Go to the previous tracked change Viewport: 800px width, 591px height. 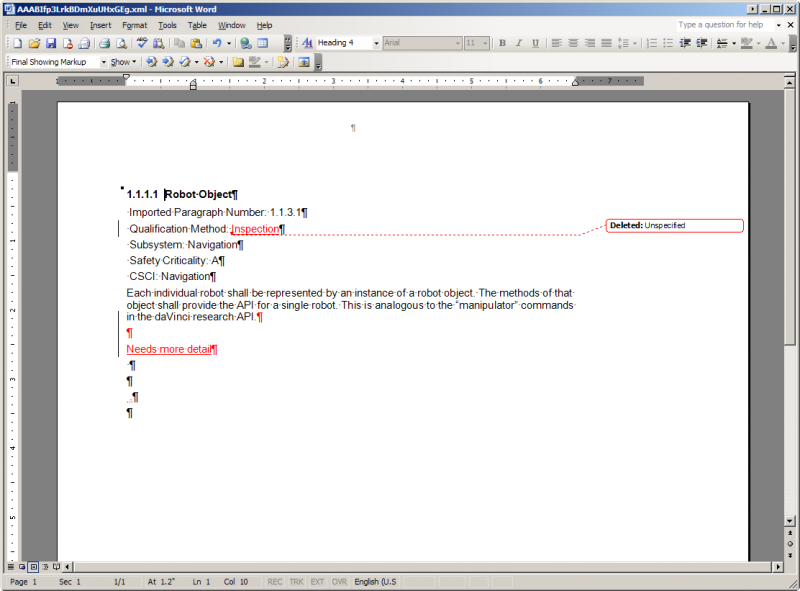[152, 62]
